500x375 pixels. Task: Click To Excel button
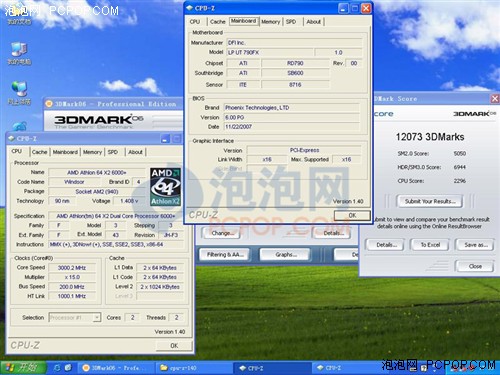(x=430, y=245)
